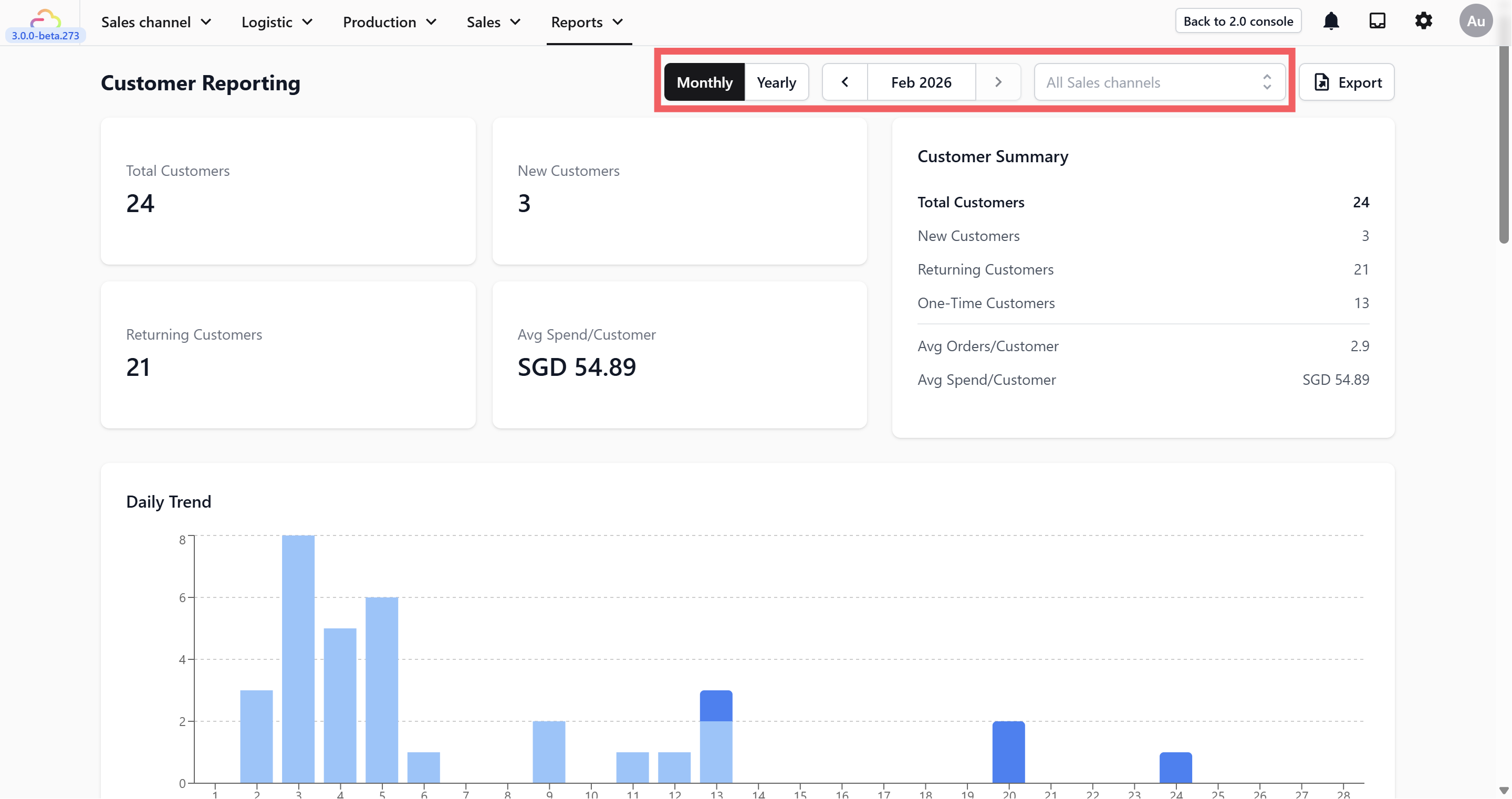
Task: Click the tallest bar for day 3
Action: click(x=298, y=657)
